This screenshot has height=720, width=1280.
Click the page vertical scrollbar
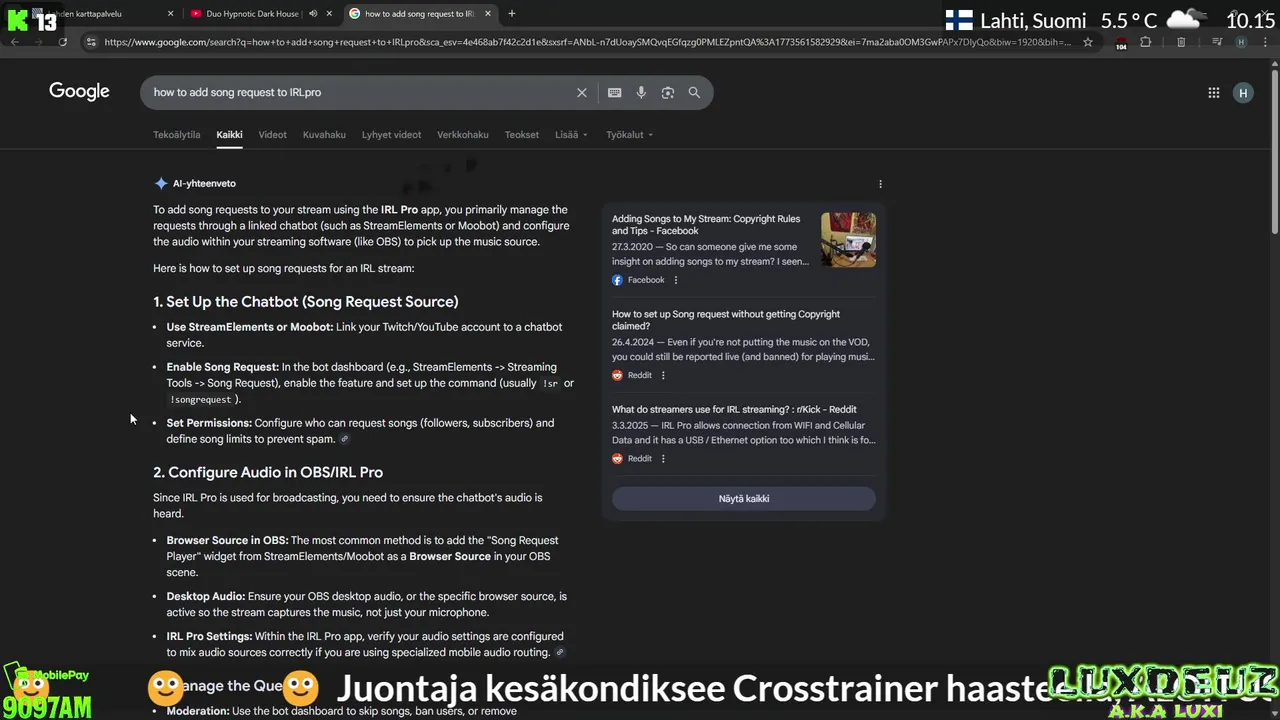click(x=1274, y=150)
